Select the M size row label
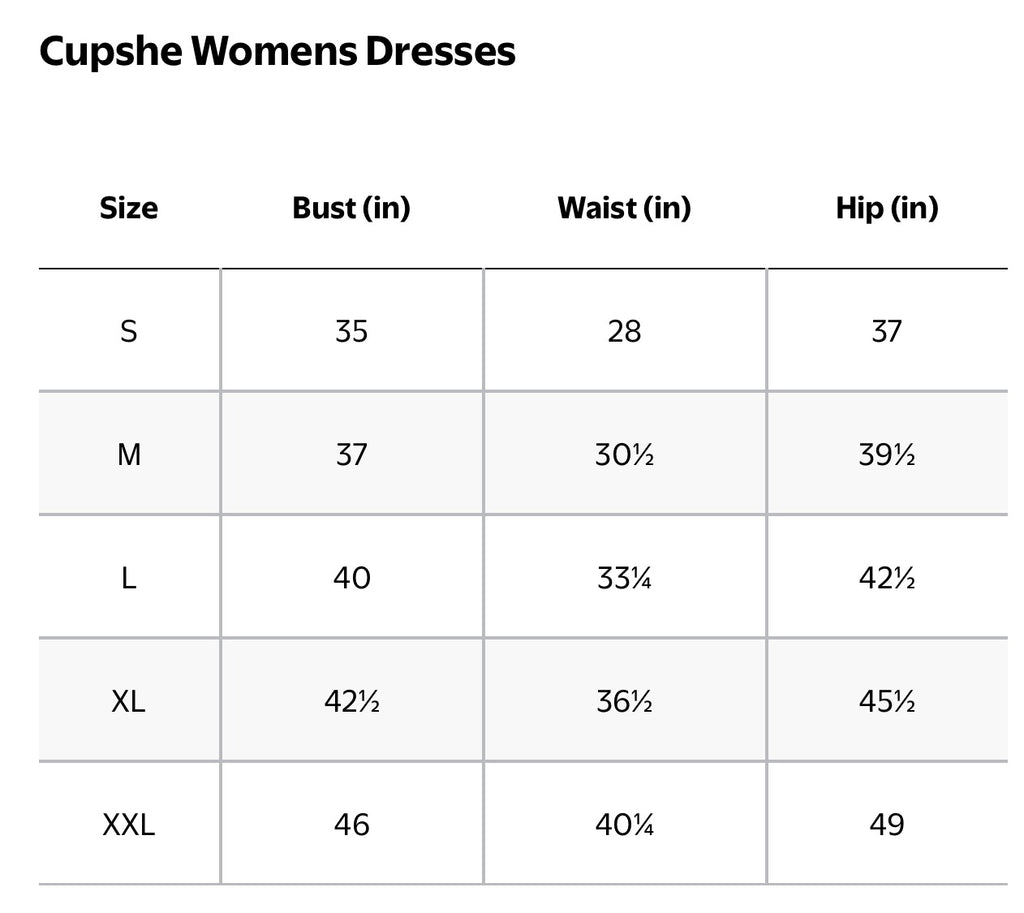 tap(129, 455)
